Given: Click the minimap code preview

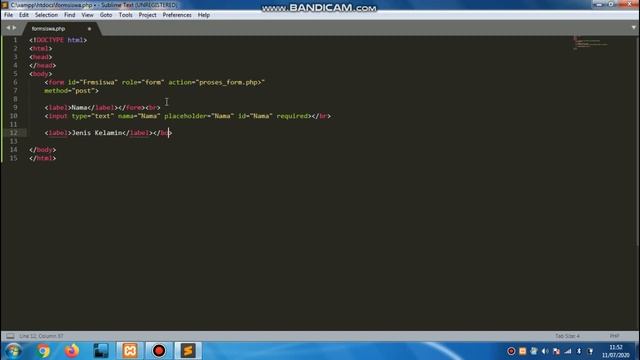Looking at the screenshot, I should point(590,43).
